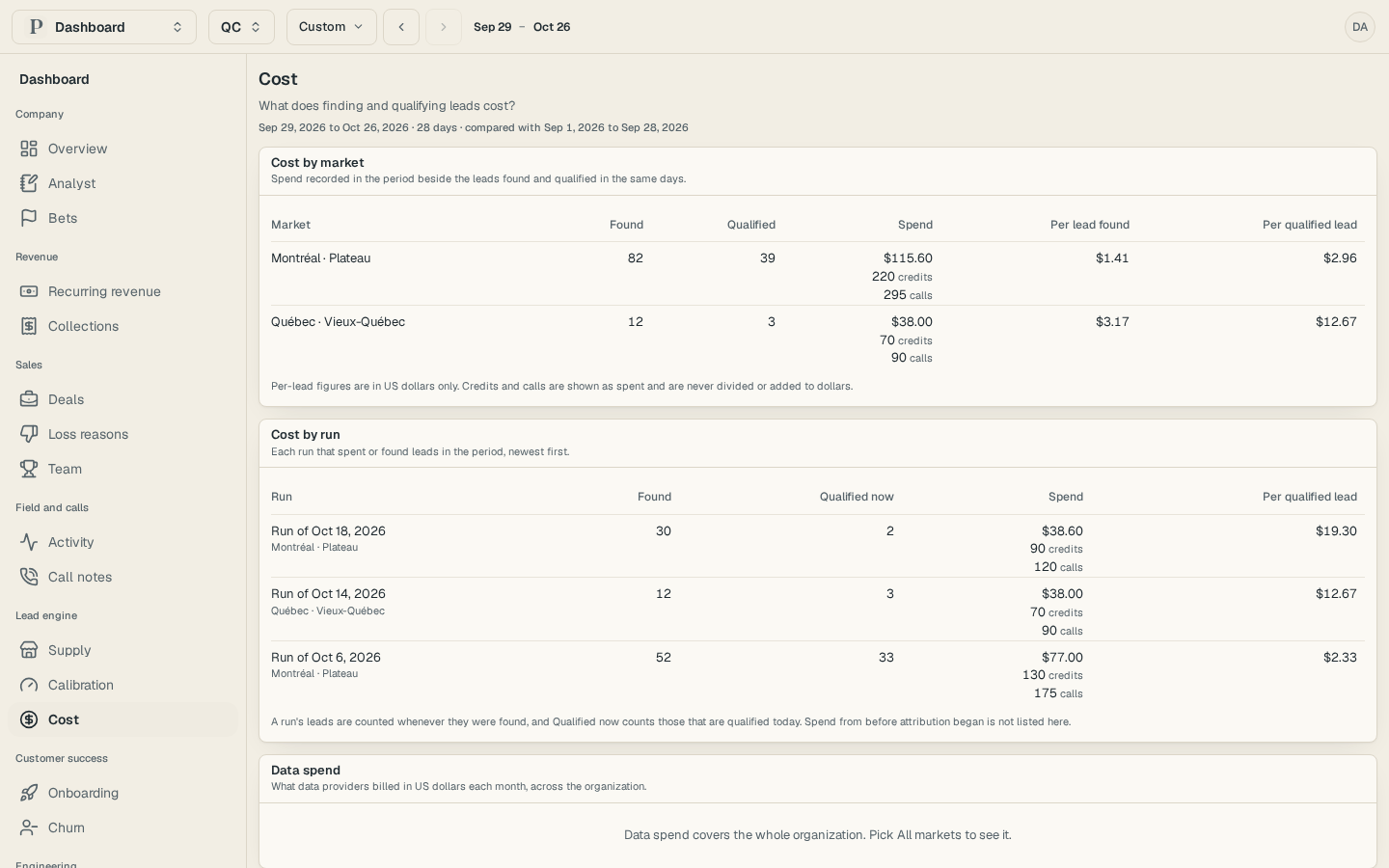1389x868 pixels.
Task: Open the Dashboard workspace switcher
Action: click(104, 27)
